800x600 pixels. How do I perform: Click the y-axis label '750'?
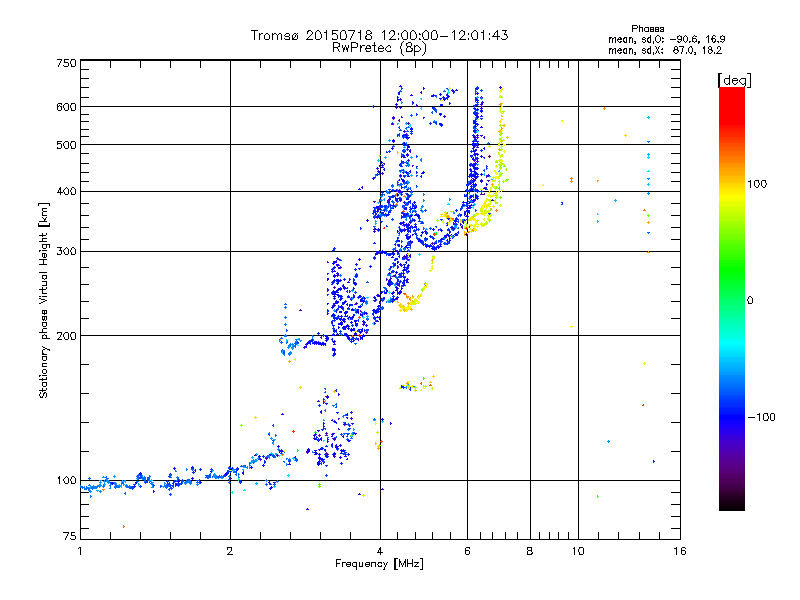(x=67, y=63)
